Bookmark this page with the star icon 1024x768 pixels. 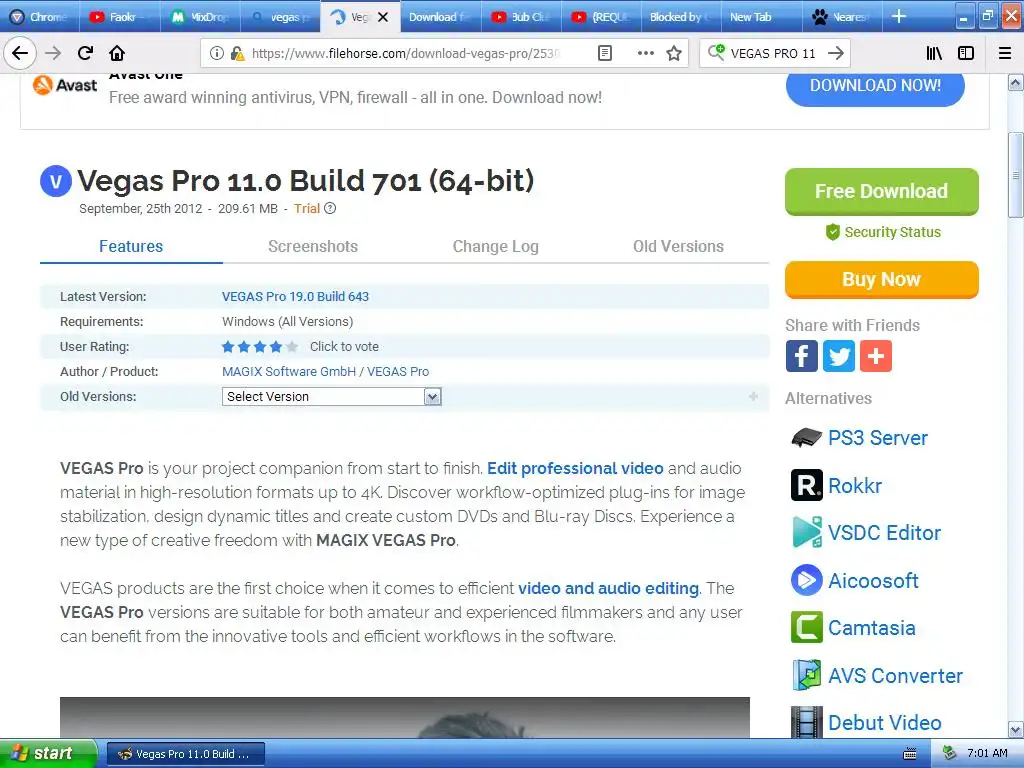pyautogui.click(x=674, y=54)
